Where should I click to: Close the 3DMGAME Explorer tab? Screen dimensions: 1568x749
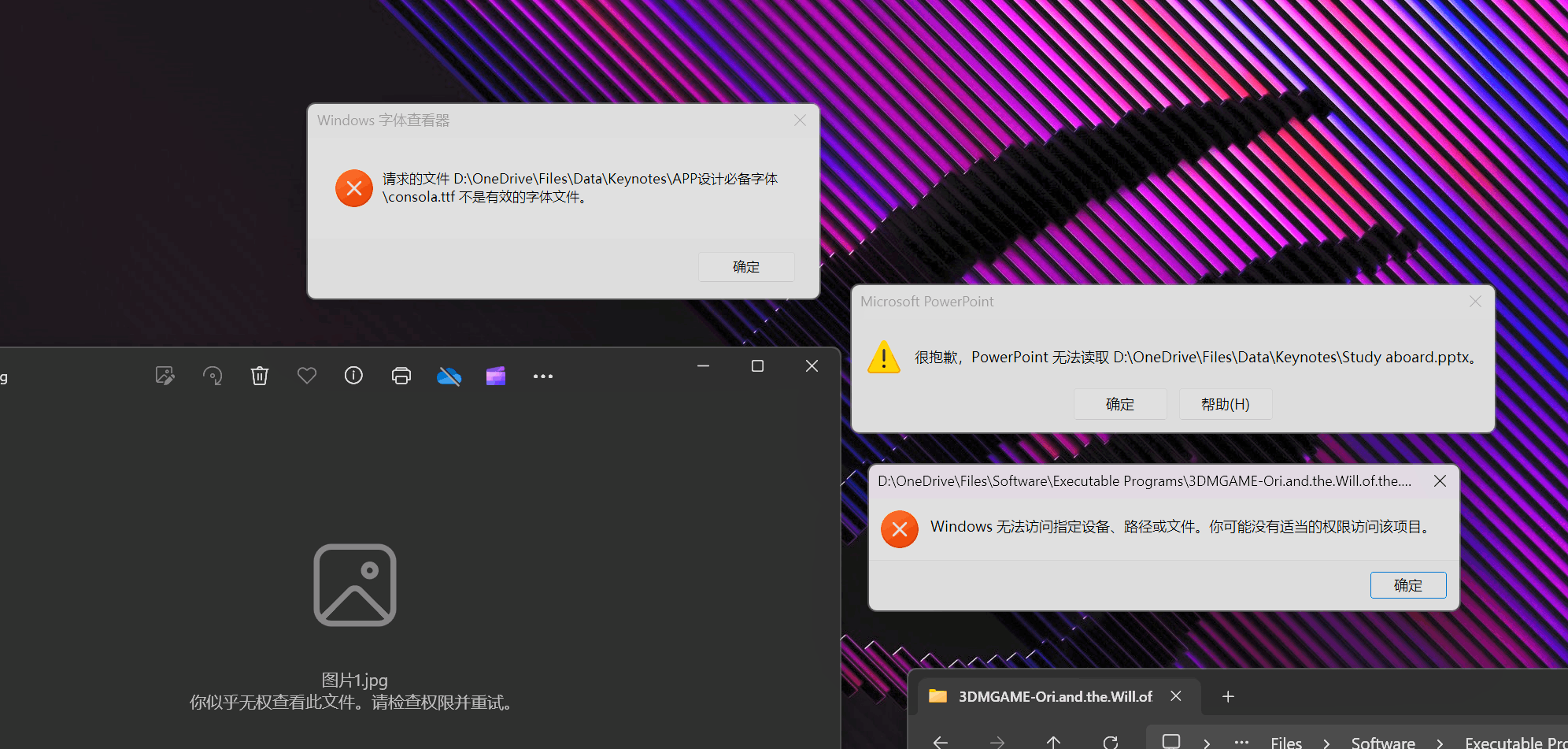point(1176,696)
